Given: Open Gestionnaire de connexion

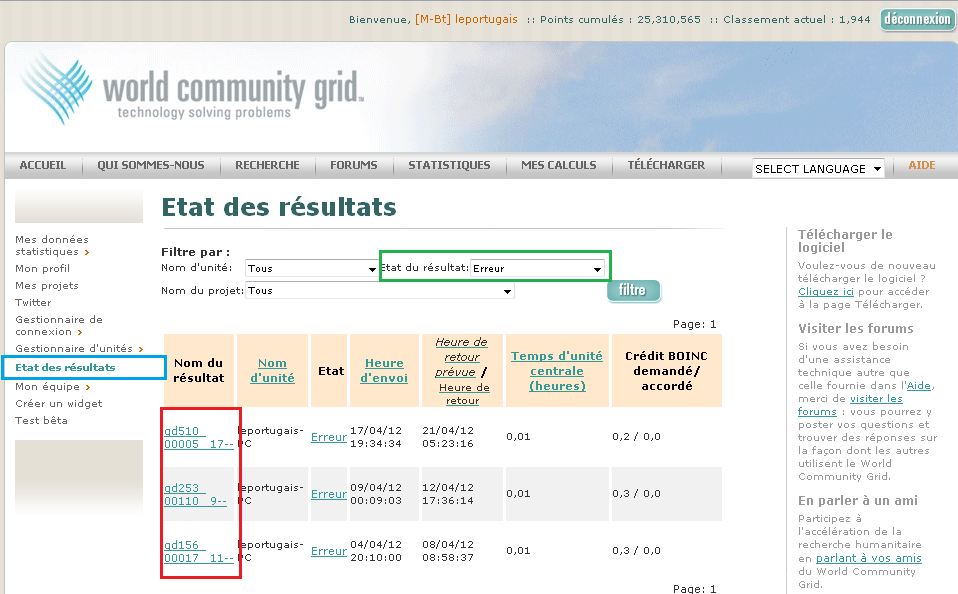Looking at the screenshot, I should click(x=59, y=325).
